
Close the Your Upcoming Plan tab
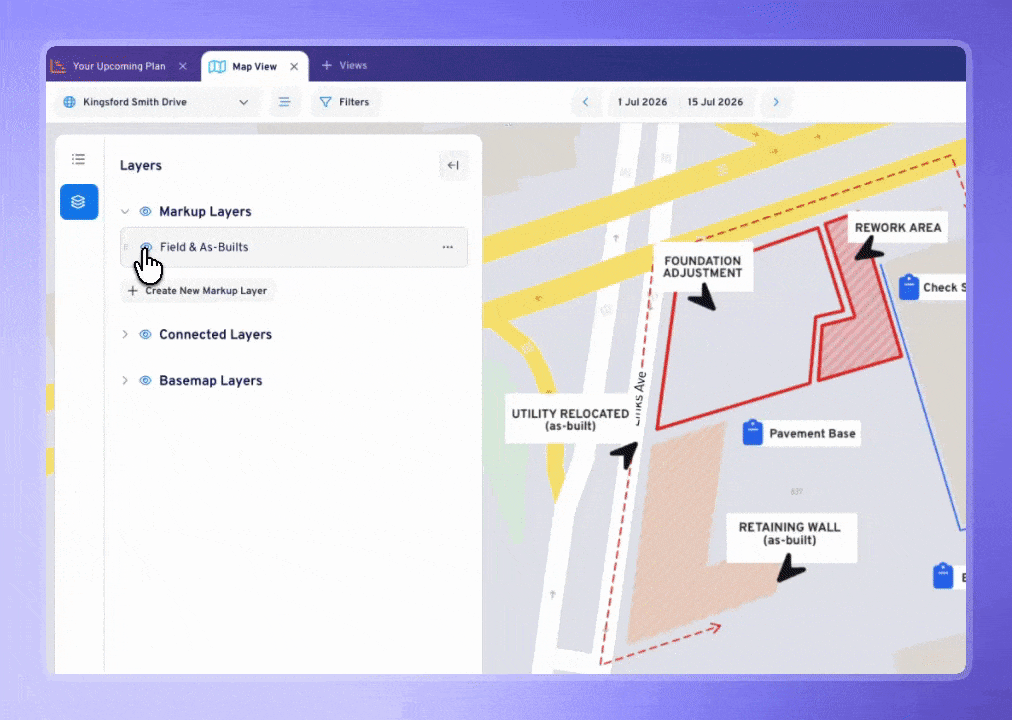click(x=183, y=66)
